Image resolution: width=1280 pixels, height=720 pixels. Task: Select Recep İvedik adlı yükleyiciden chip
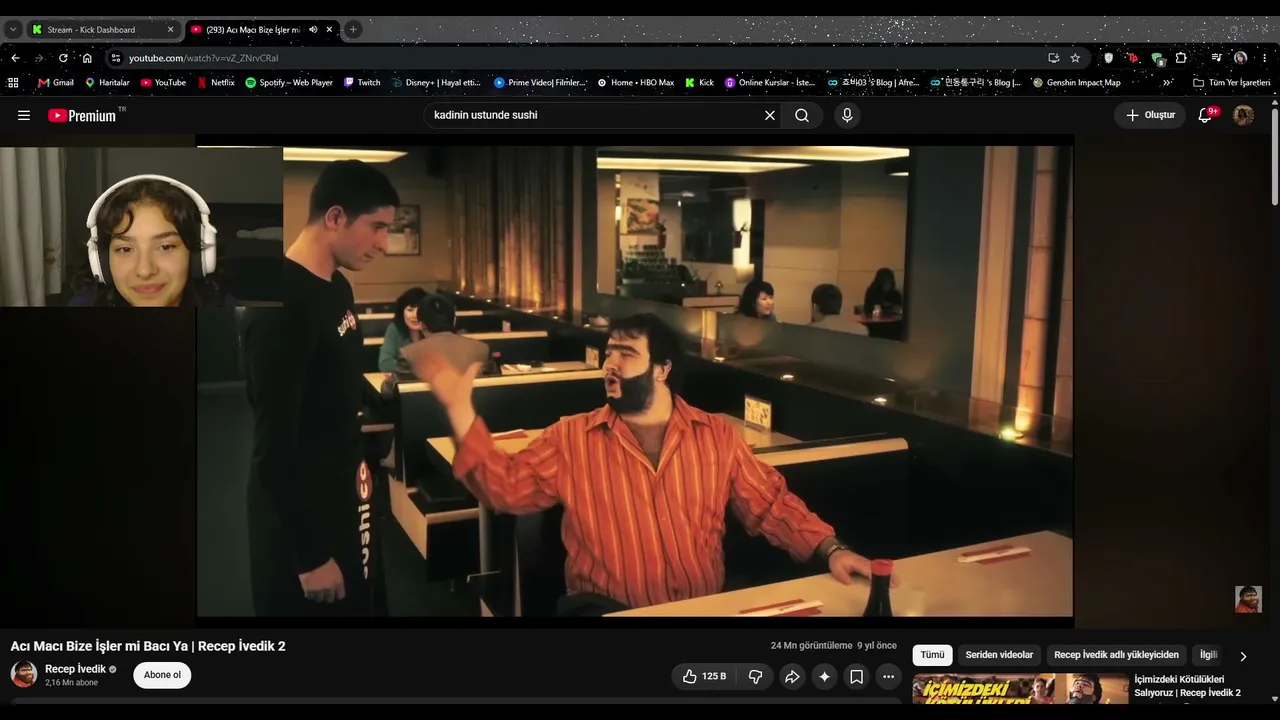click(1116, 655)
